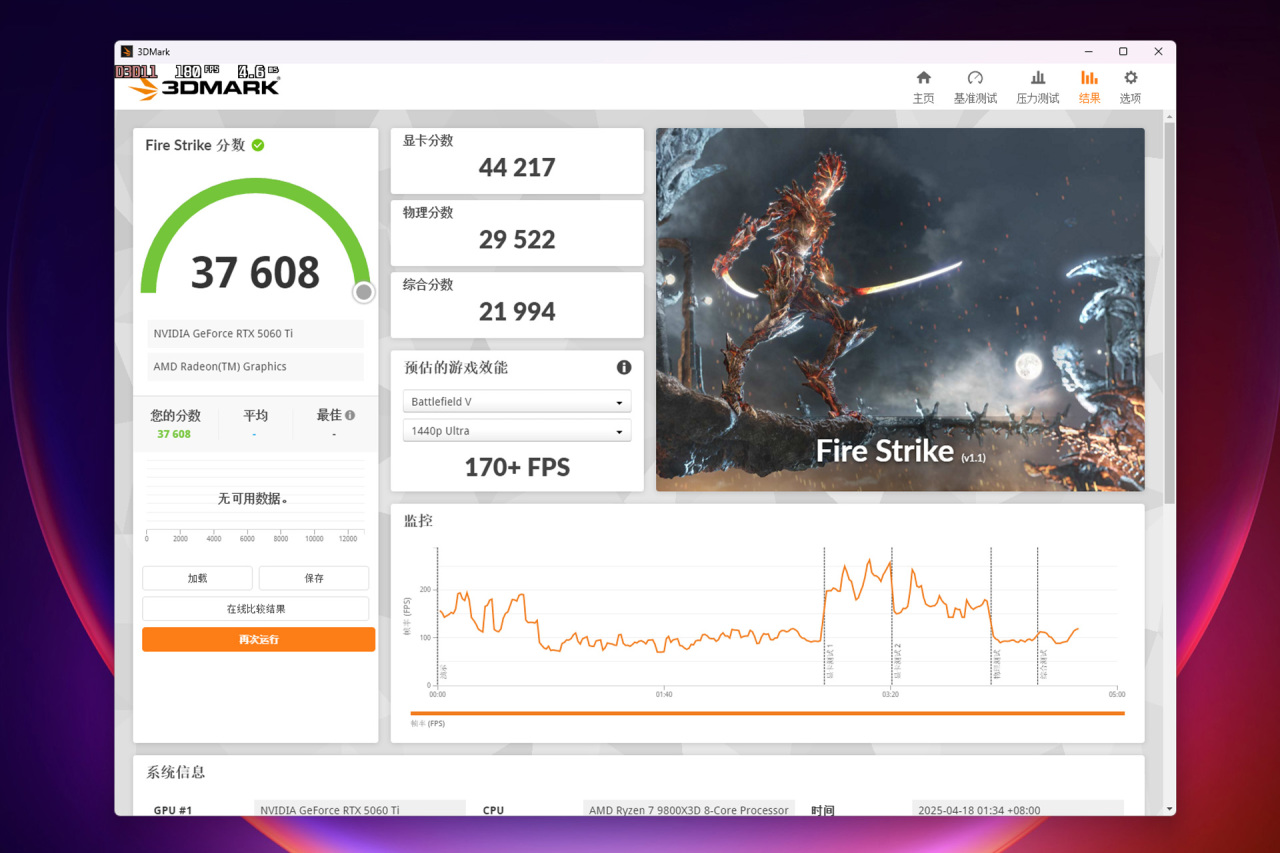
Task: Close the 3DMark window
Action: [1158, 51]
